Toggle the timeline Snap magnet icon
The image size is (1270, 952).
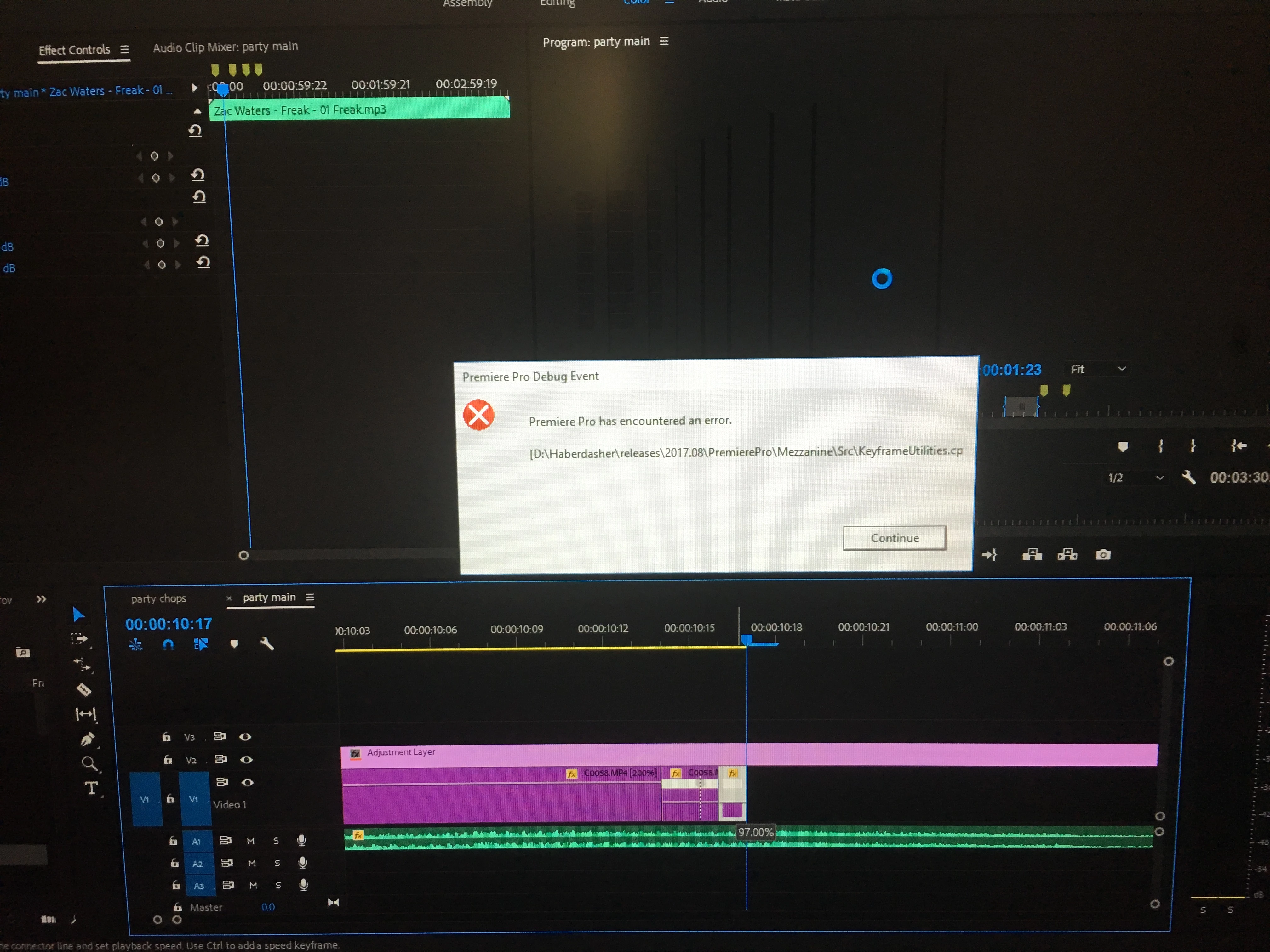point(168,644)
